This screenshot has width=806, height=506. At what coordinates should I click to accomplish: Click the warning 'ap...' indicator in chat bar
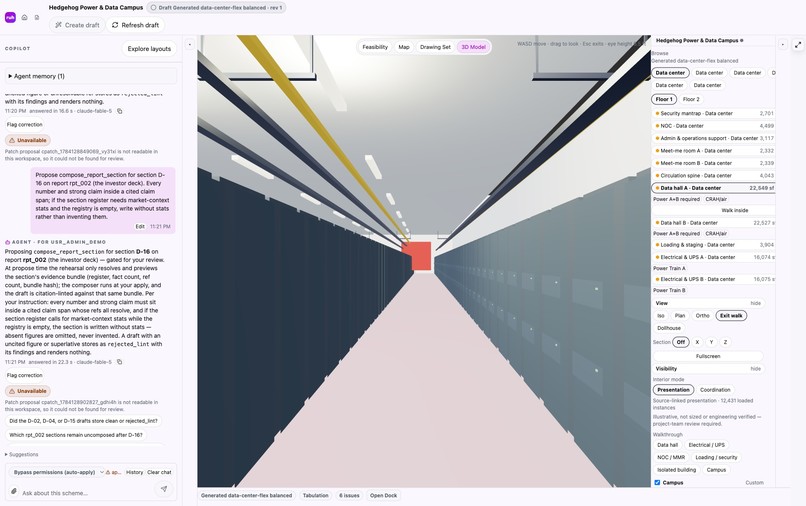click(x=113, y=472)
